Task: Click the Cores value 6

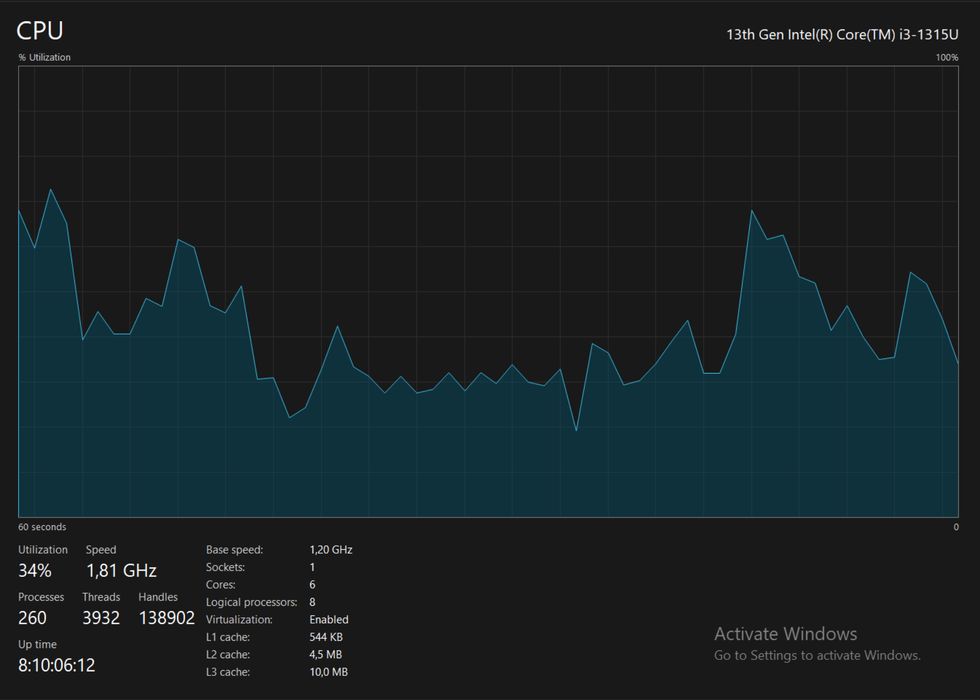Action: (x=312, y=584)
